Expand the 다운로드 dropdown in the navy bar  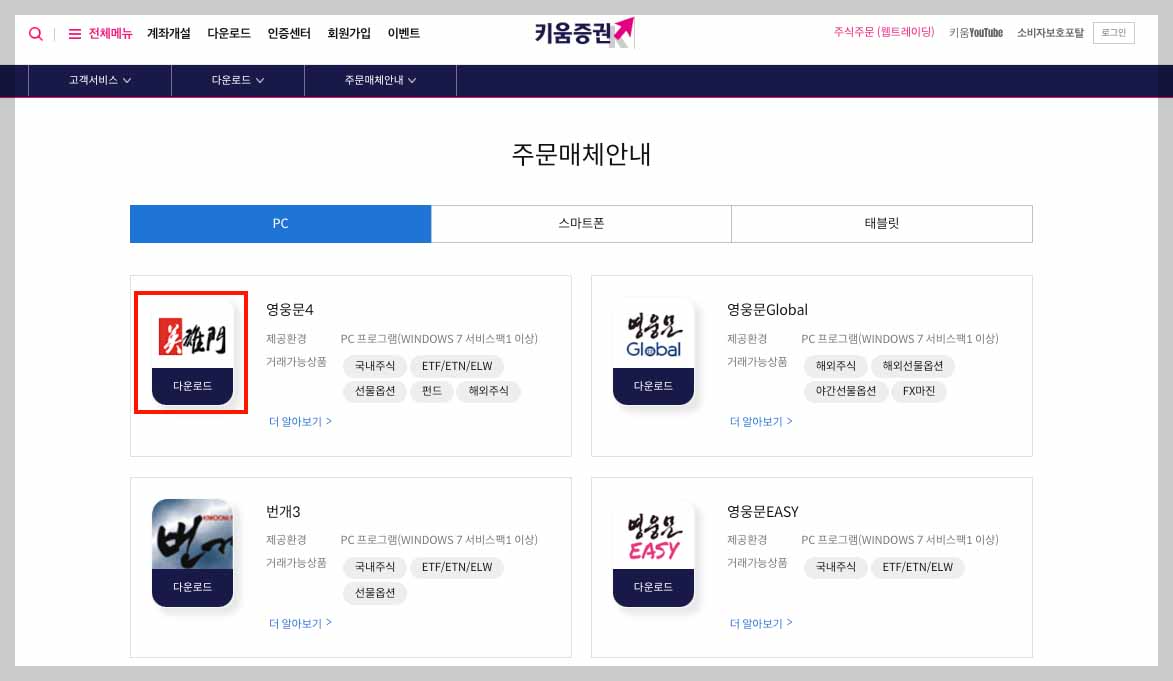(238, 80)
